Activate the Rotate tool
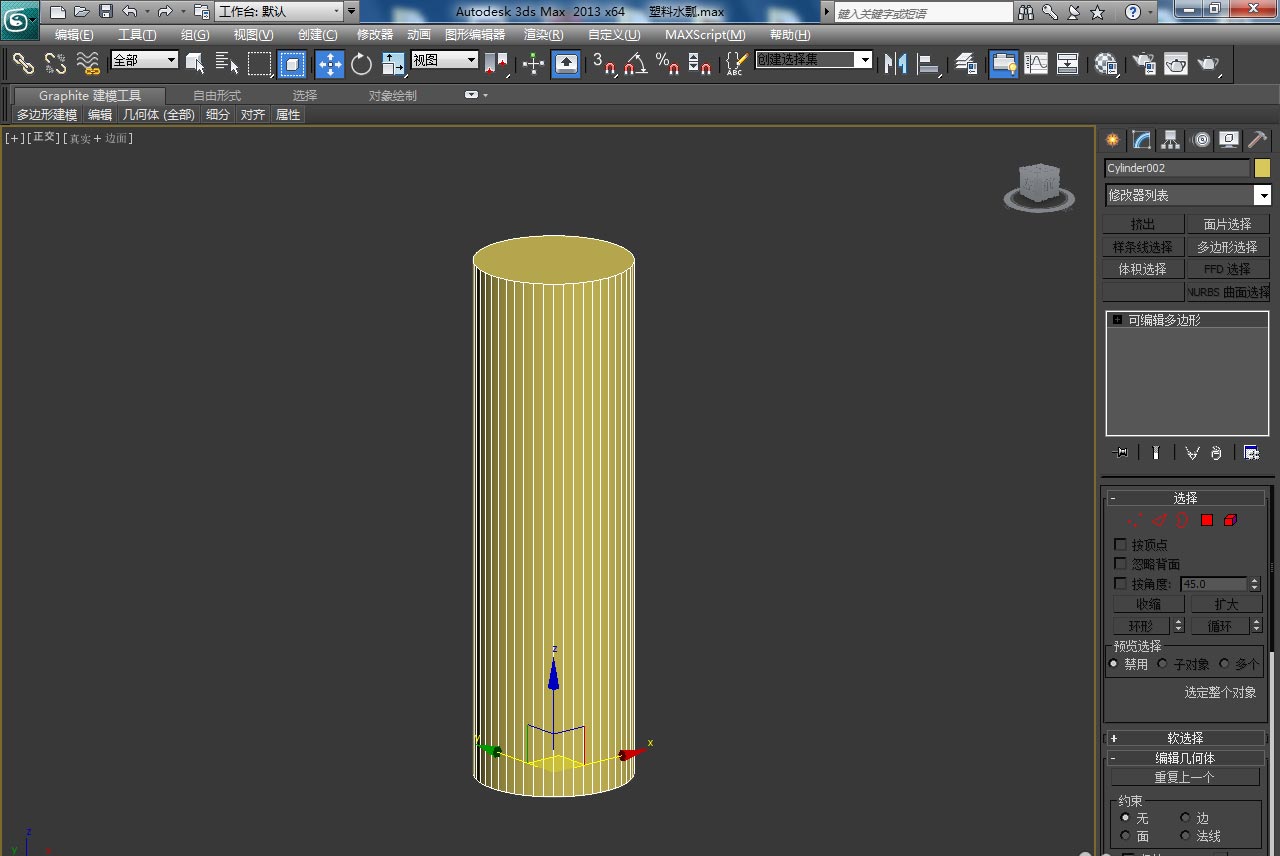This screenshot has height=856, width=1280. point(361,64)
